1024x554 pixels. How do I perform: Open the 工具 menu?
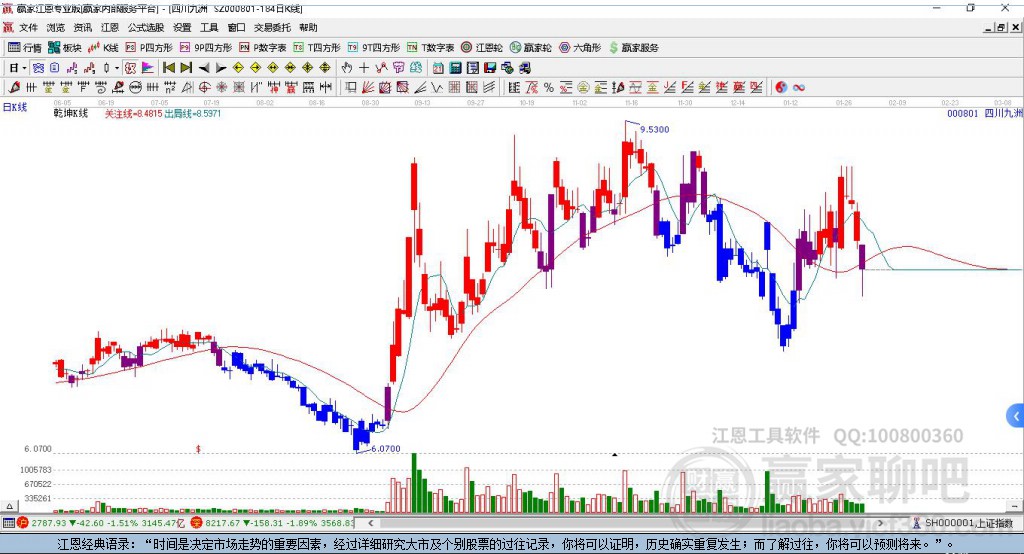(209, 27)
